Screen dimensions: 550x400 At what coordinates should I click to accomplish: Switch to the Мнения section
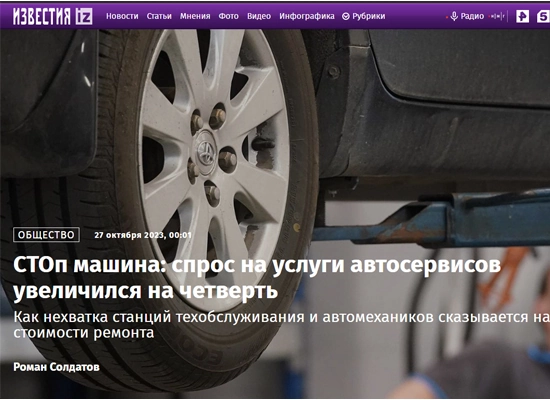tap(195, 16)
